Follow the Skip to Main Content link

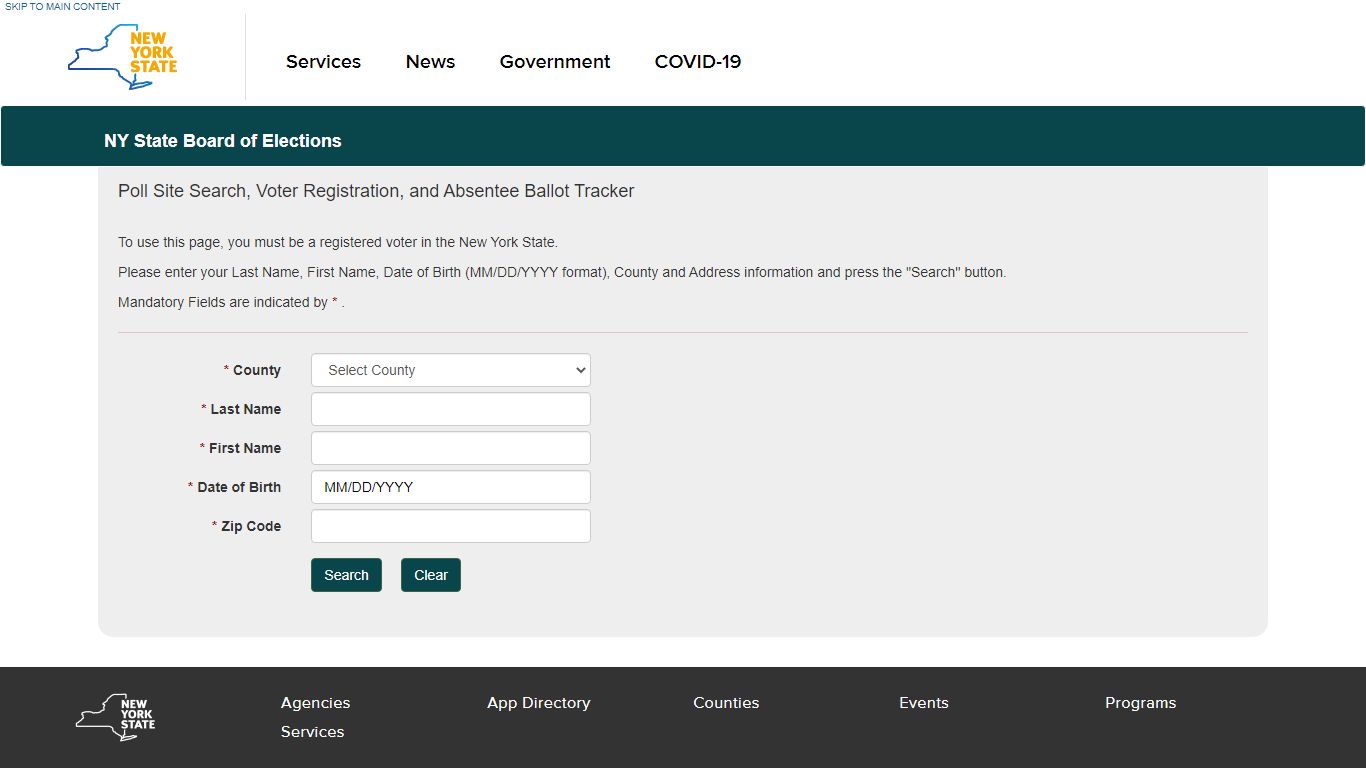click(x=63, y=6)
